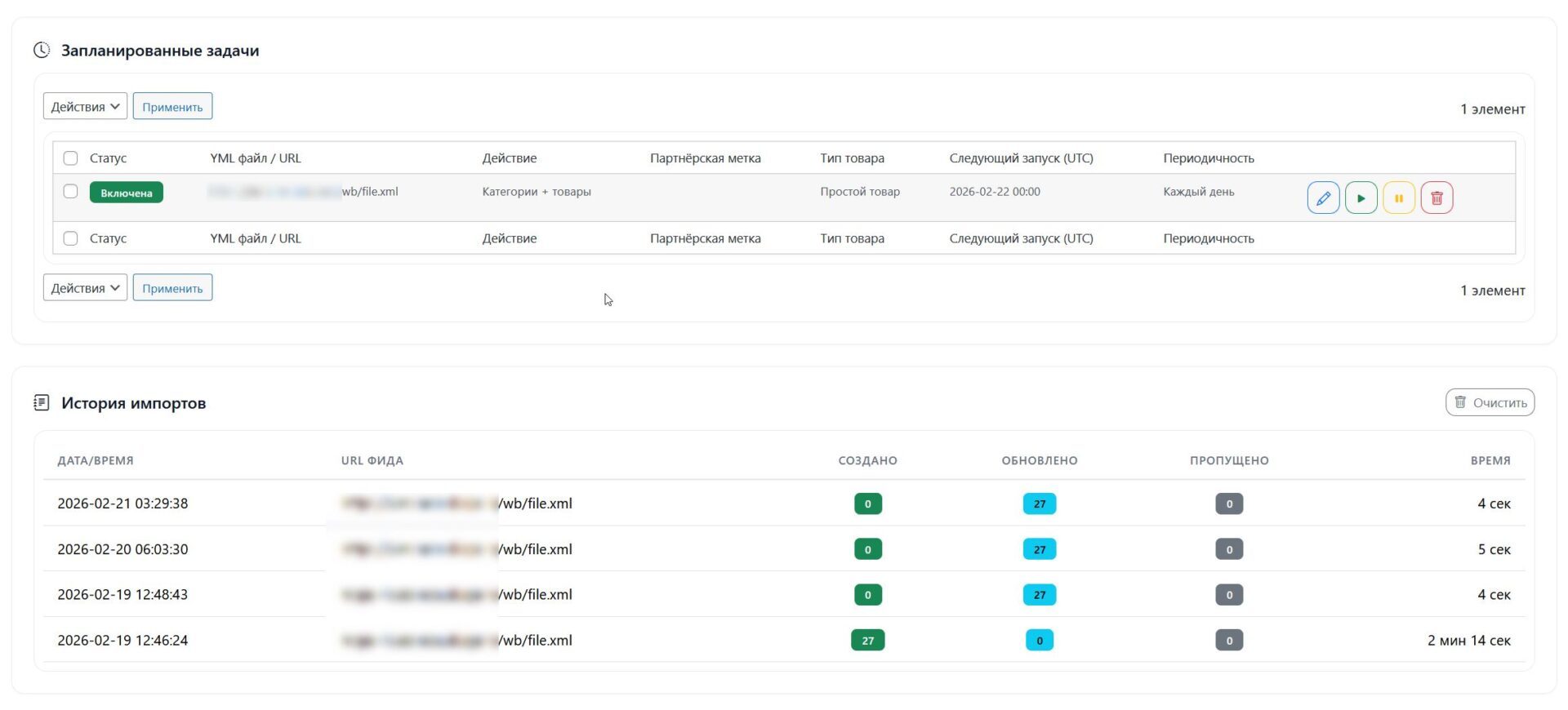Delete the scheduled task with red trash icon

pyautogui.click(x=1437, y=197)
